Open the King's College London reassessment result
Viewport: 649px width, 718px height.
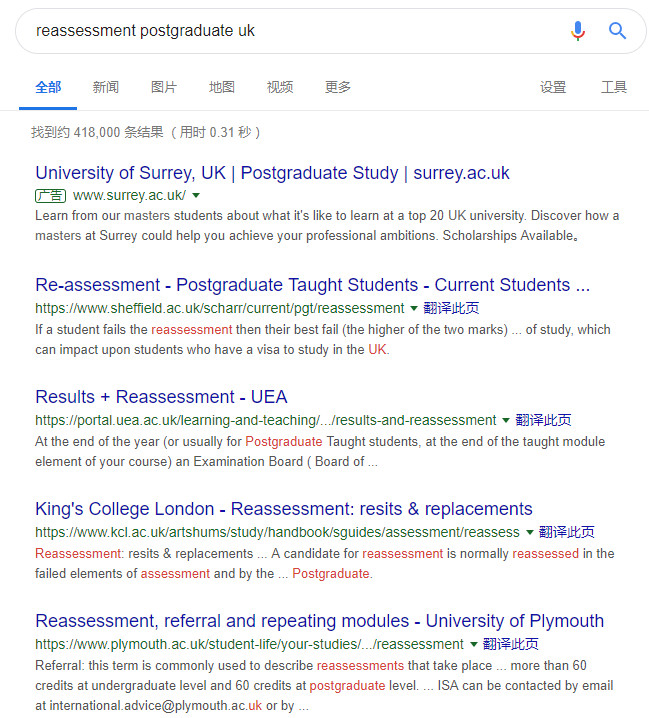(284, 509)
